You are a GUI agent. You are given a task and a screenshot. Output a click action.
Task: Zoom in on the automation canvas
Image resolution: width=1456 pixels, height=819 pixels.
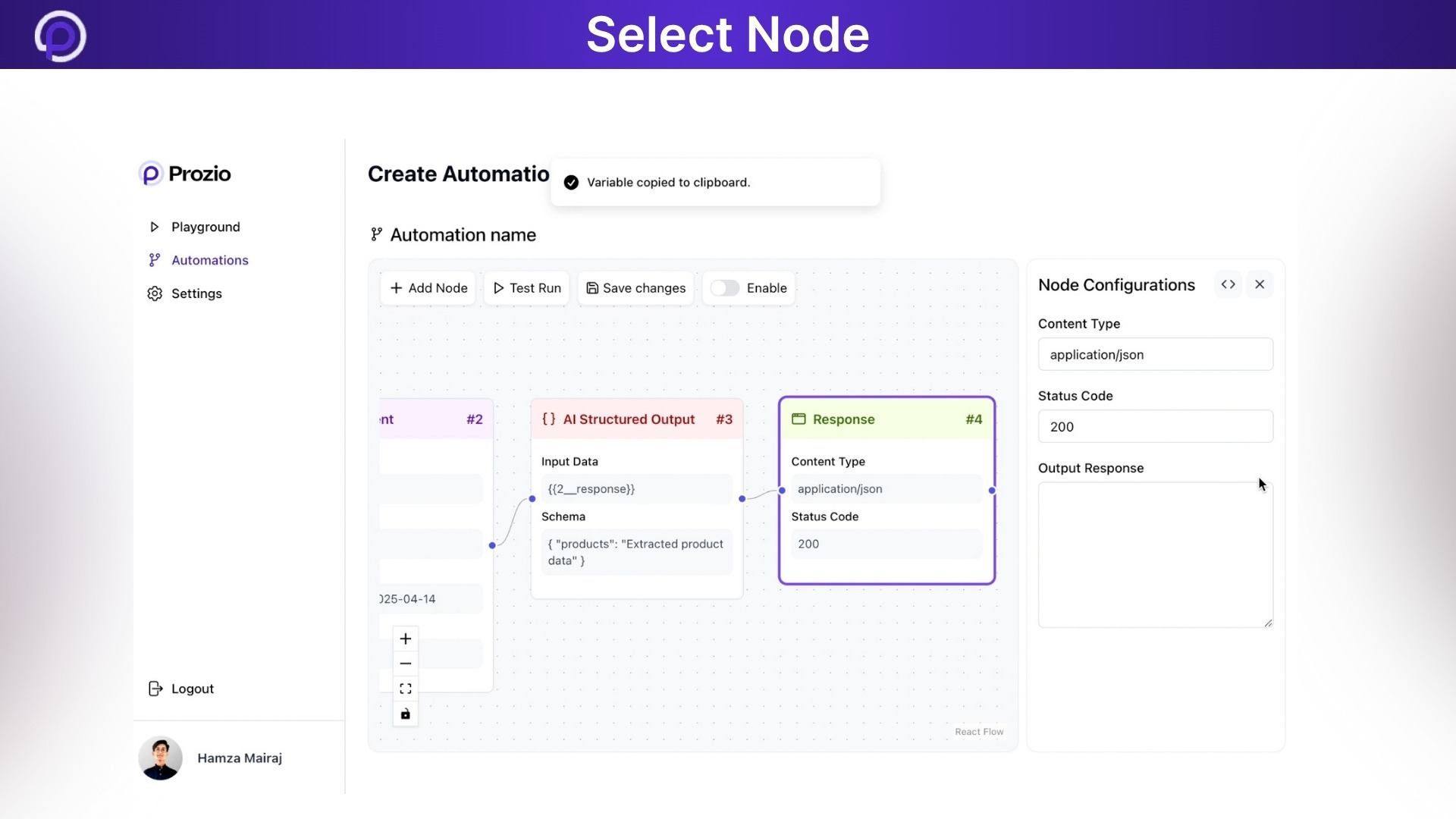405,639
